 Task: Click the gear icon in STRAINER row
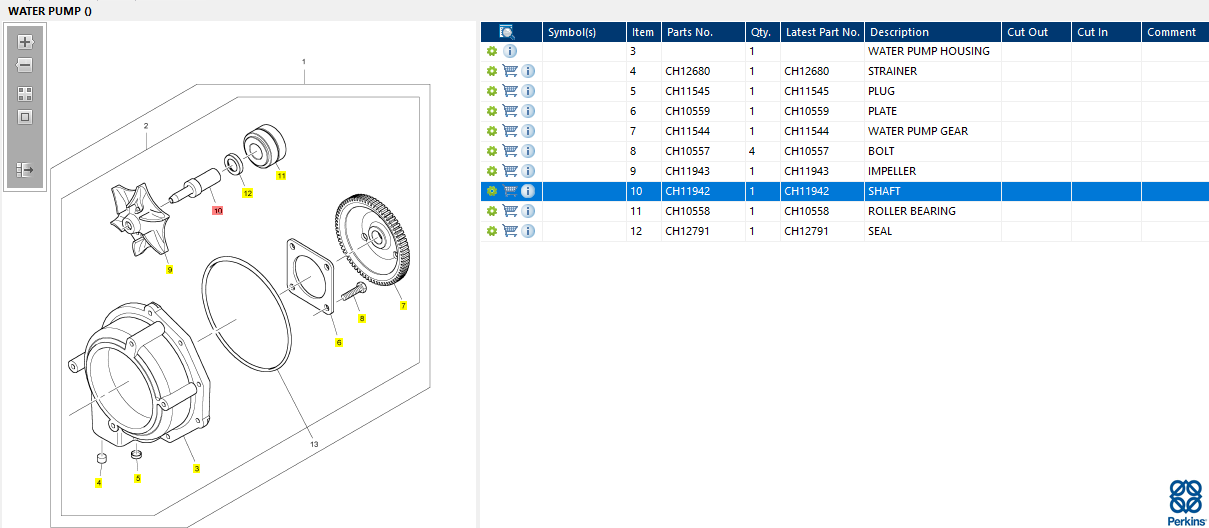[x=492, y=71]
